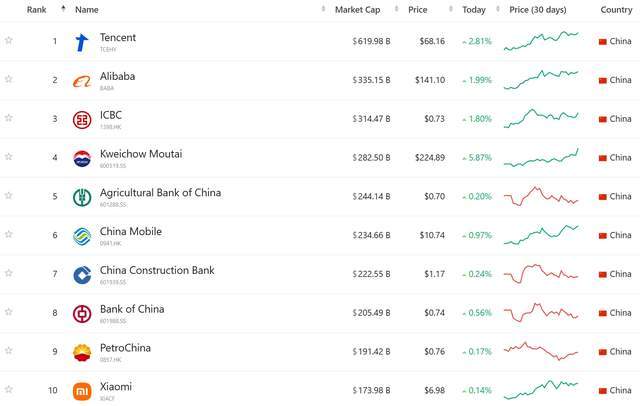Open the Kweichow Moutai company page
Screen dimensions: 640x406
141,154
